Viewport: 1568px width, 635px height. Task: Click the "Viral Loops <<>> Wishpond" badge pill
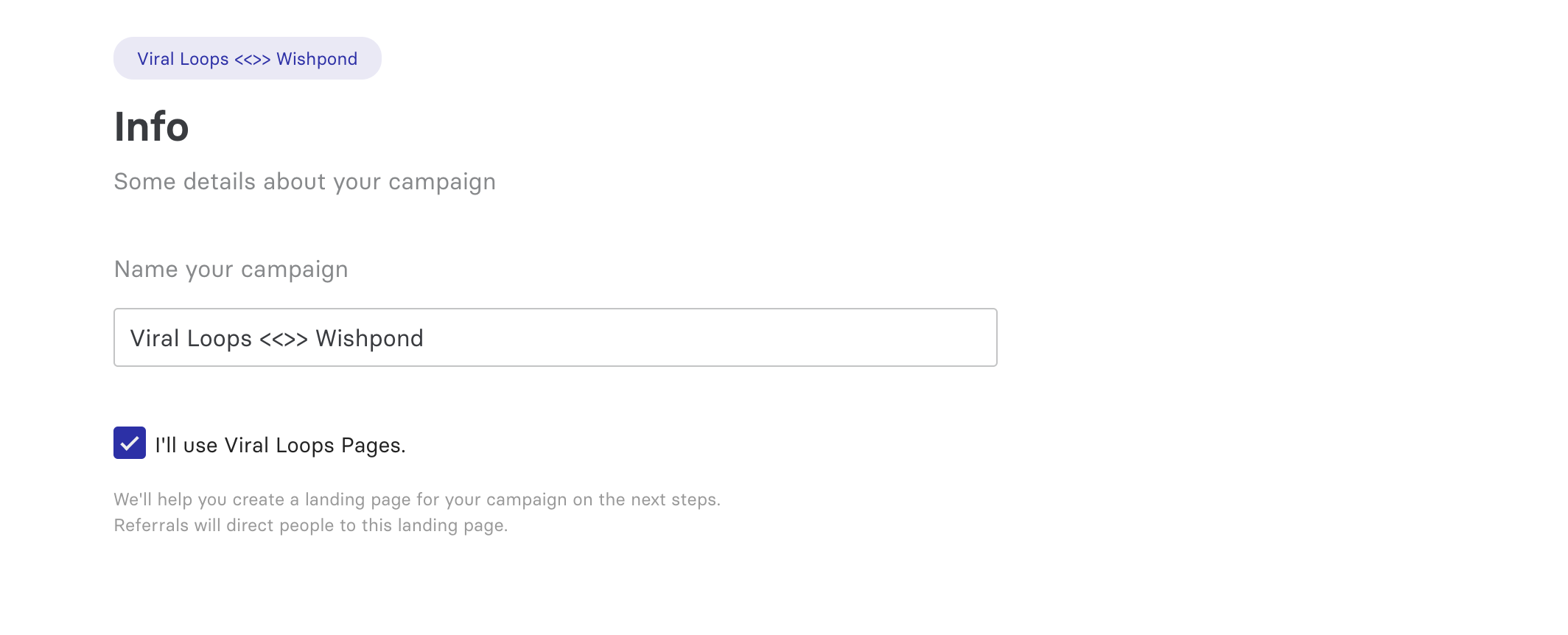pos(247,58)
